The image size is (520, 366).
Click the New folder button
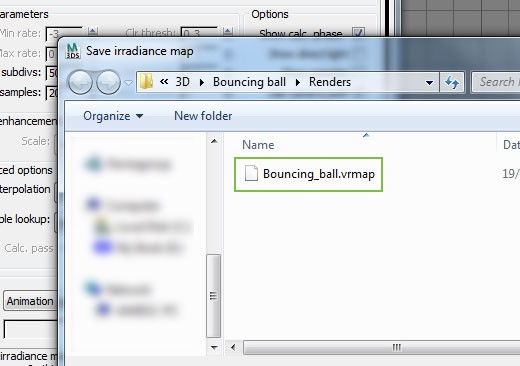(x=203, y=116)
